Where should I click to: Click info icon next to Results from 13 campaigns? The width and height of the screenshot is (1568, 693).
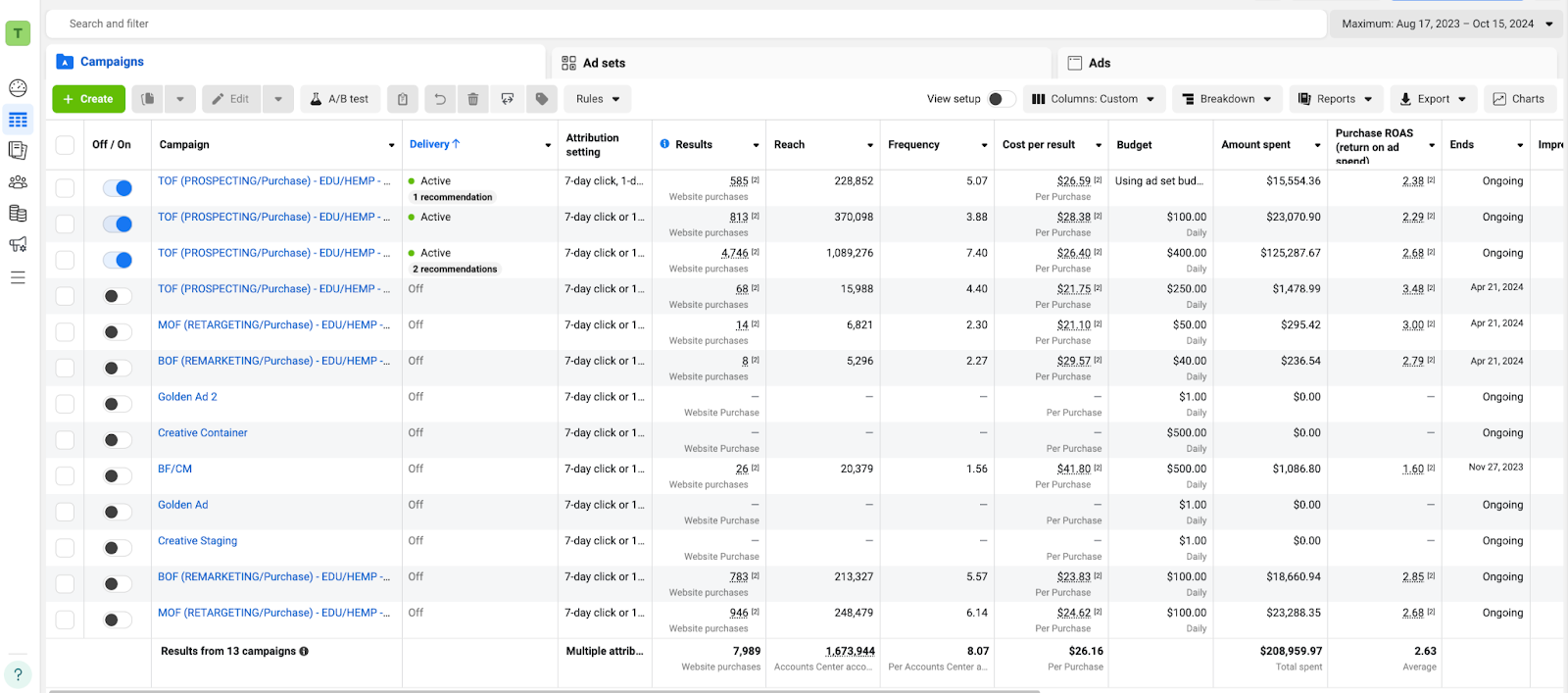click(304, 651)
